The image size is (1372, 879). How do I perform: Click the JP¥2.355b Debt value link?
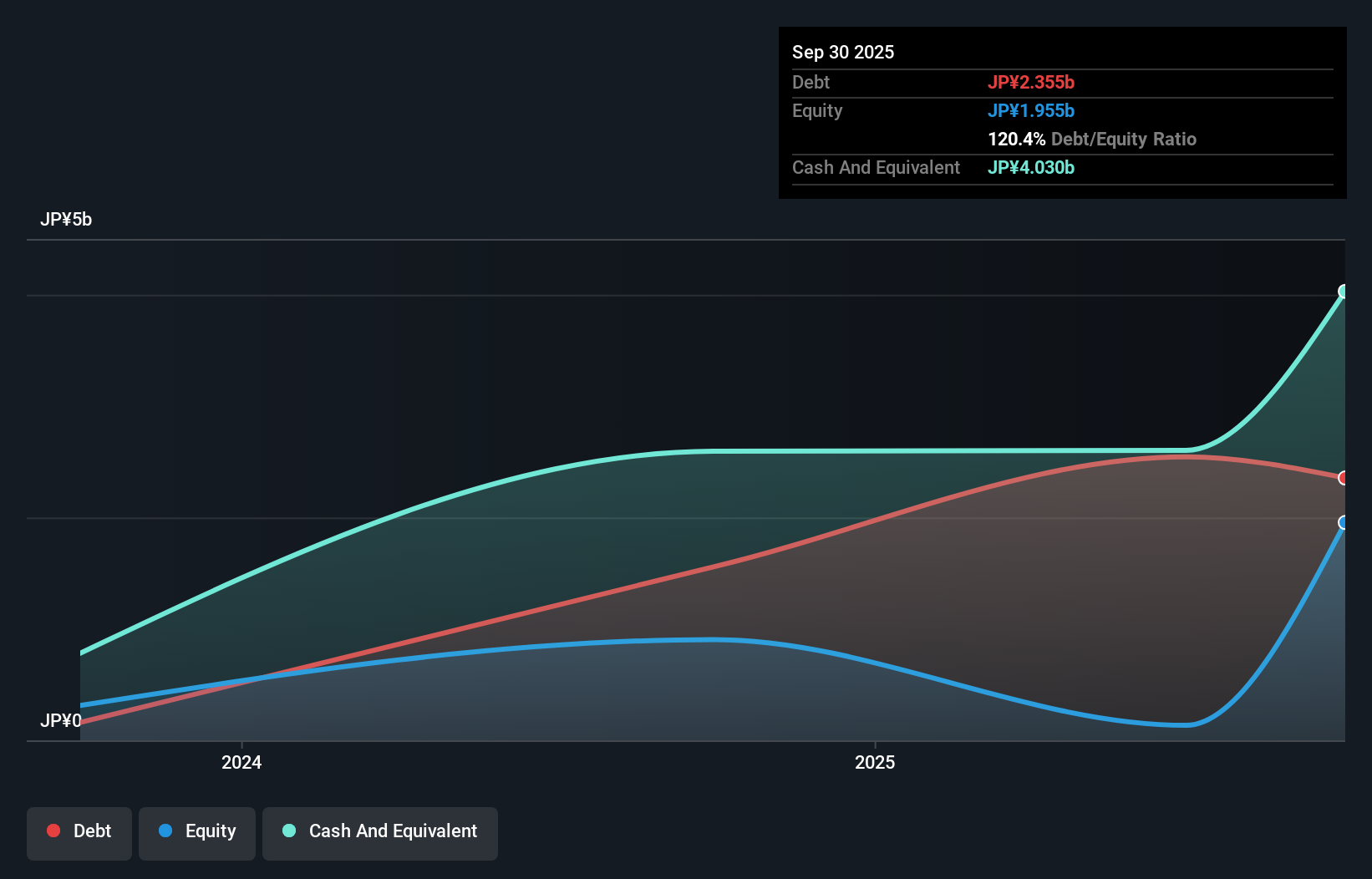[x=1032, y=82]
